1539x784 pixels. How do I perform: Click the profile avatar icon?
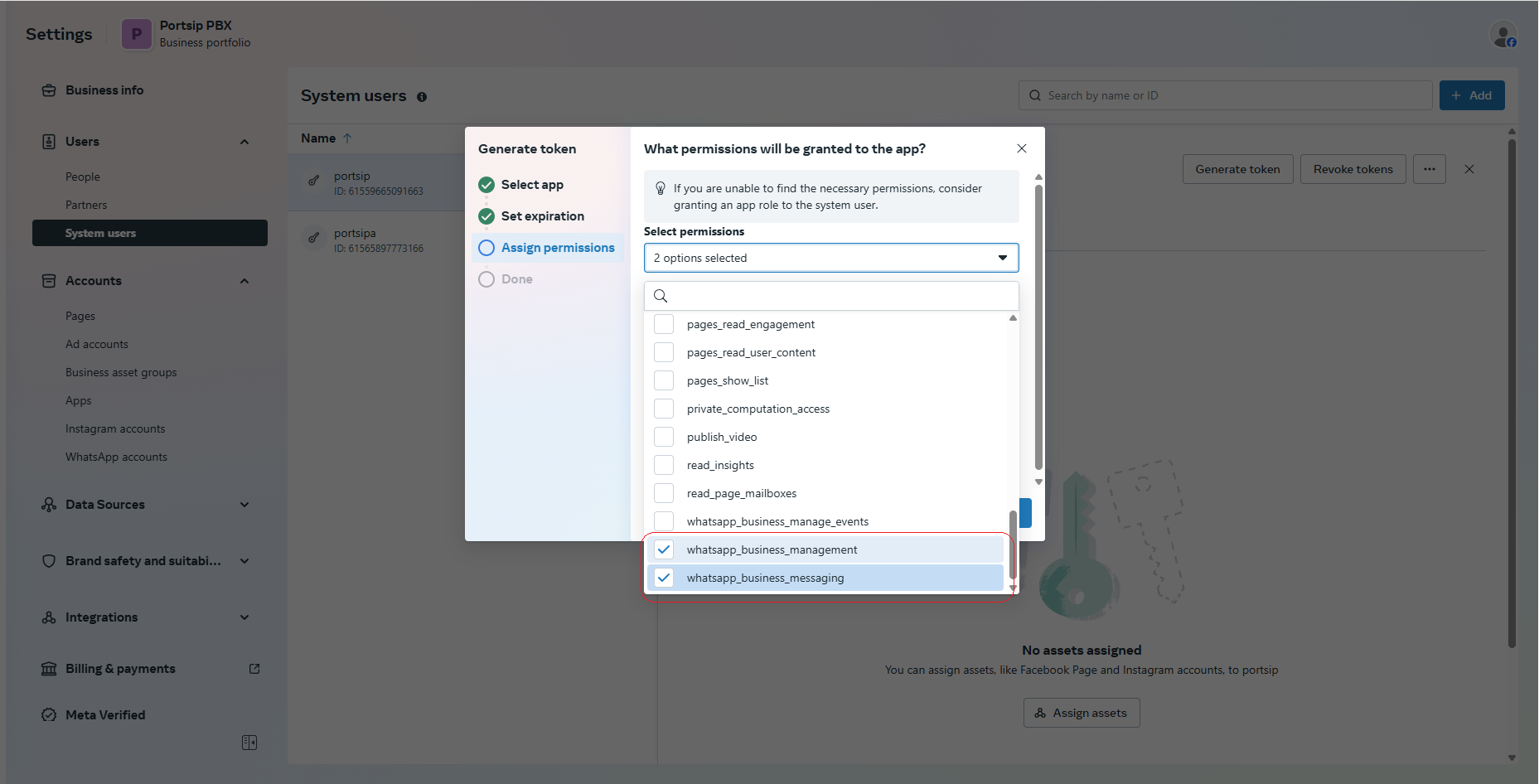(1503, 35)
